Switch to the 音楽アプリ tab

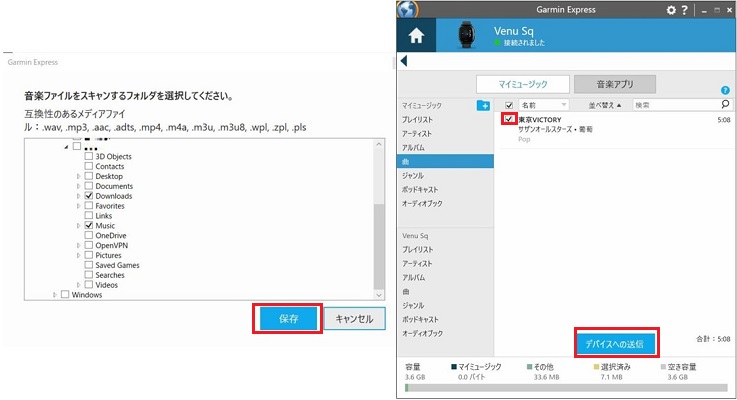click(615, 84)
